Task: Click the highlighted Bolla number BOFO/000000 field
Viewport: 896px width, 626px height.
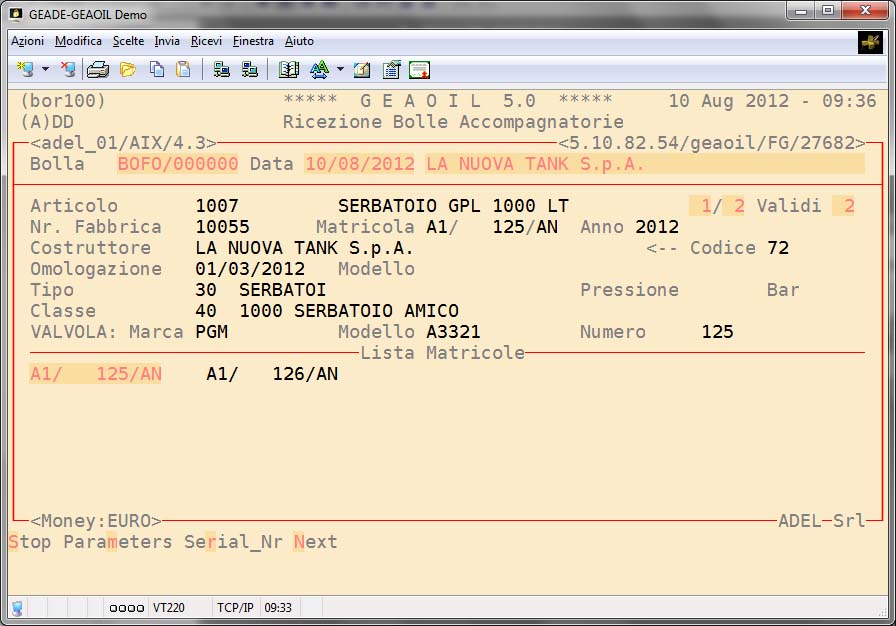Action: pos(178,164)
